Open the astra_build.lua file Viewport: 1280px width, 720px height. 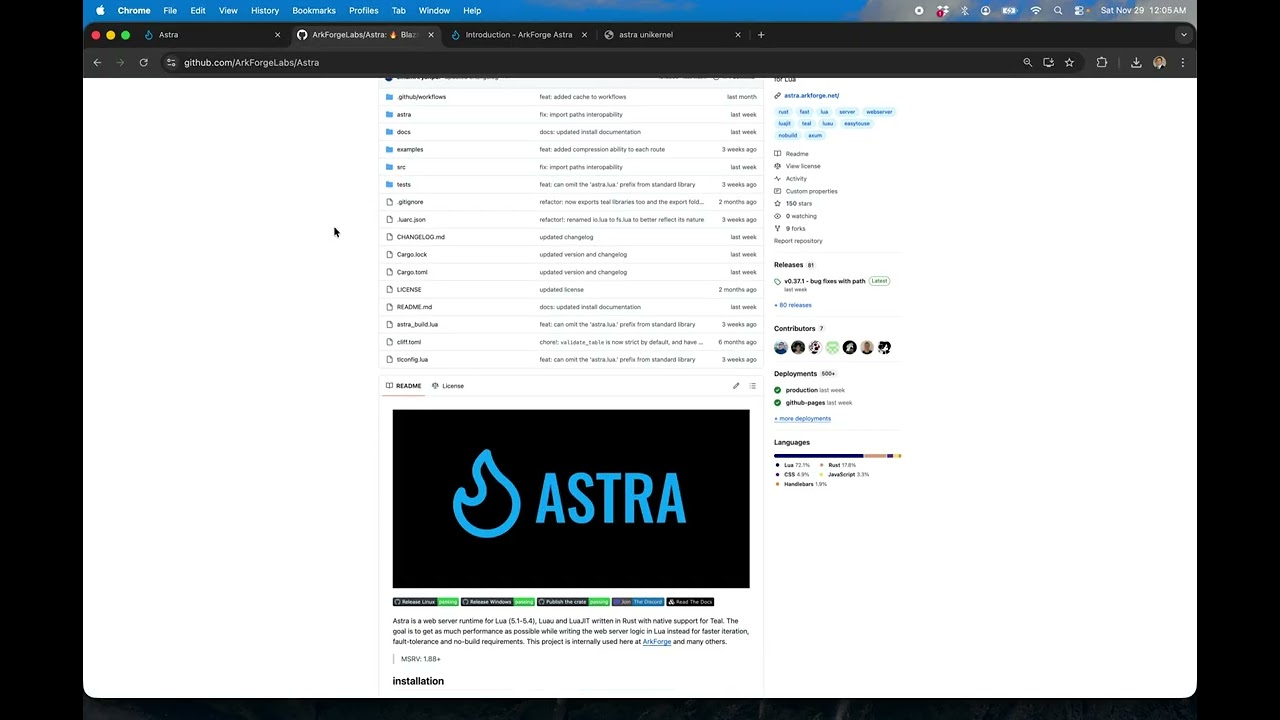tap(417, 324)
